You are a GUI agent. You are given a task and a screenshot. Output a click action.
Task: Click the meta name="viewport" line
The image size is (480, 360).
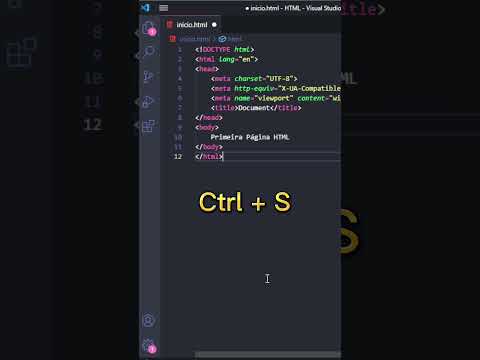(276, 98)
